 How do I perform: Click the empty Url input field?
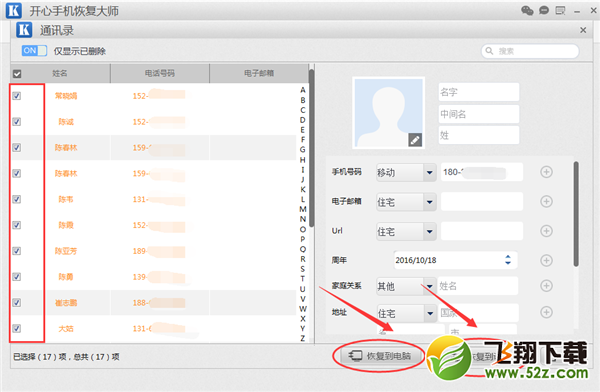click(482, 231)
